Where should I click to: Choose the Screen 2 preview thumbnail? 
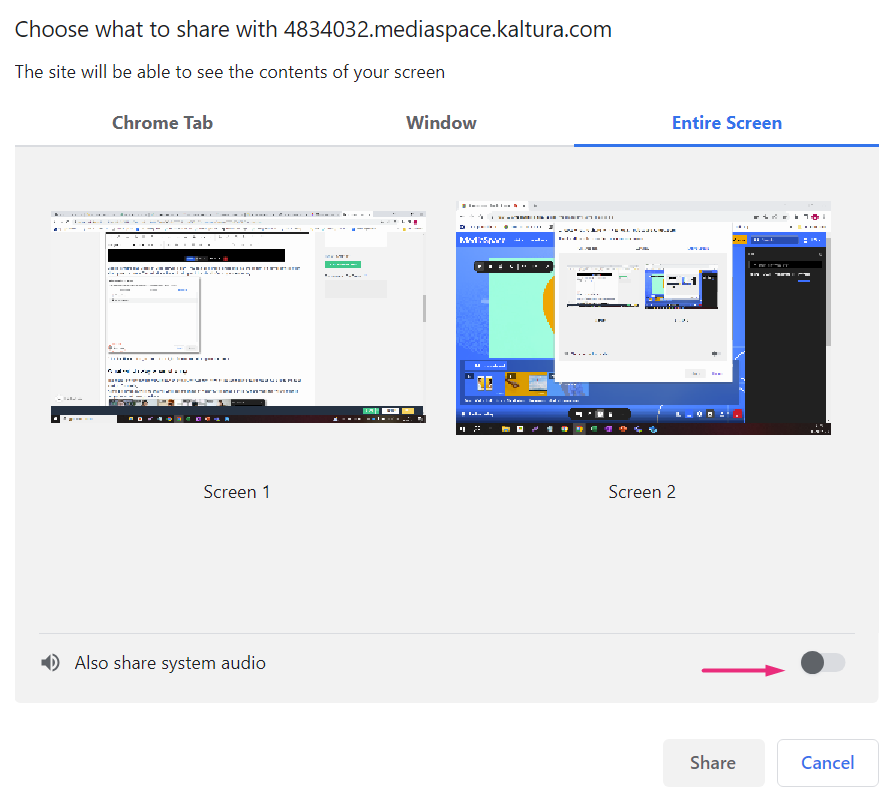pyautogui.click(x=643, y=318)
